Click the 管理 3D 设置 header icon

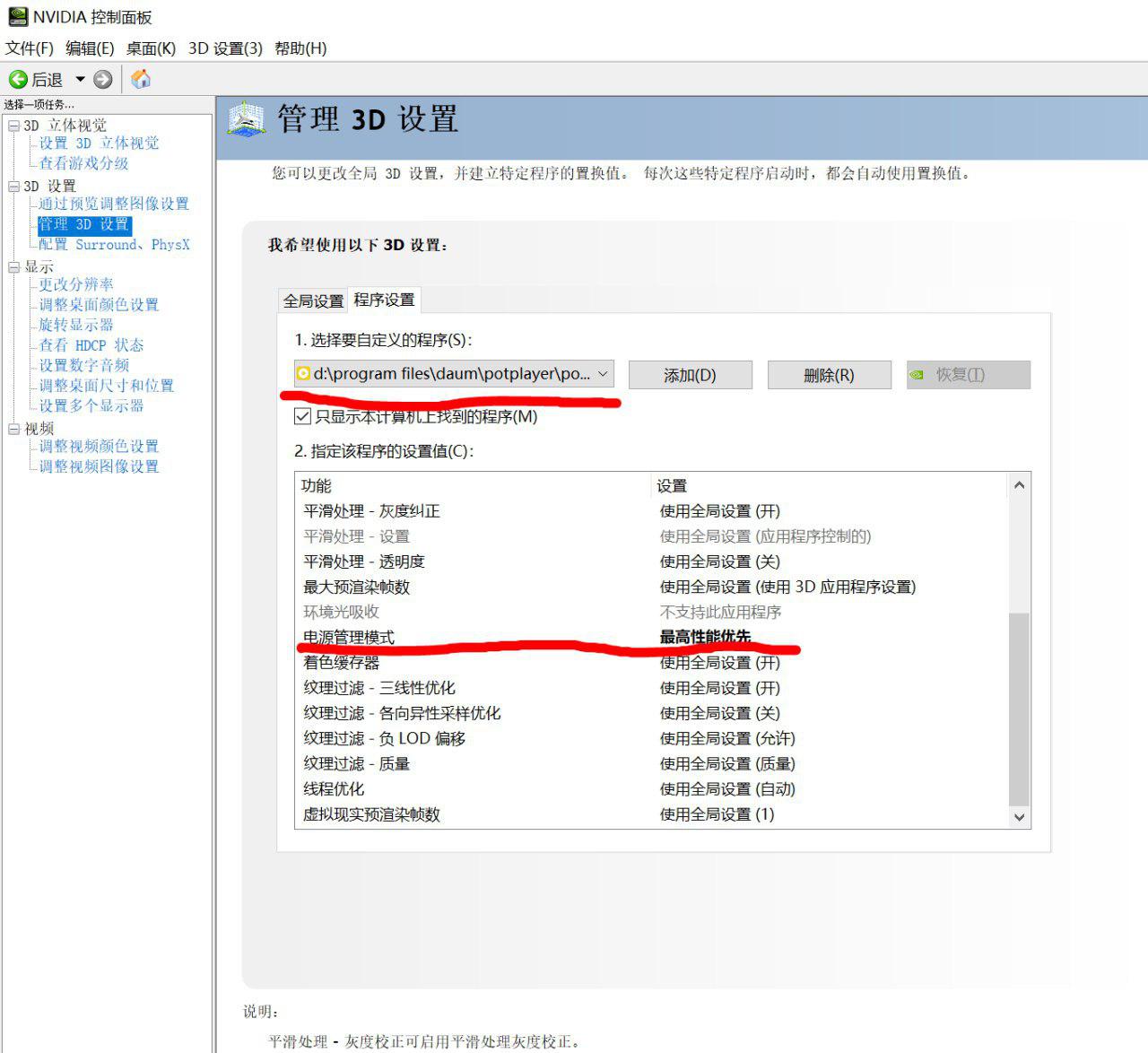(x=246, y=119)
